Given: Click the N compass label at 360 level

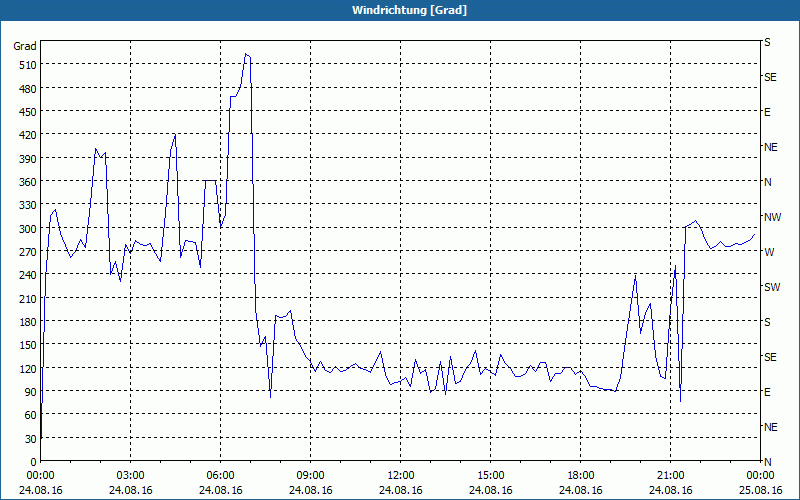Looking at the screenshot, I should tap(767, 182).
